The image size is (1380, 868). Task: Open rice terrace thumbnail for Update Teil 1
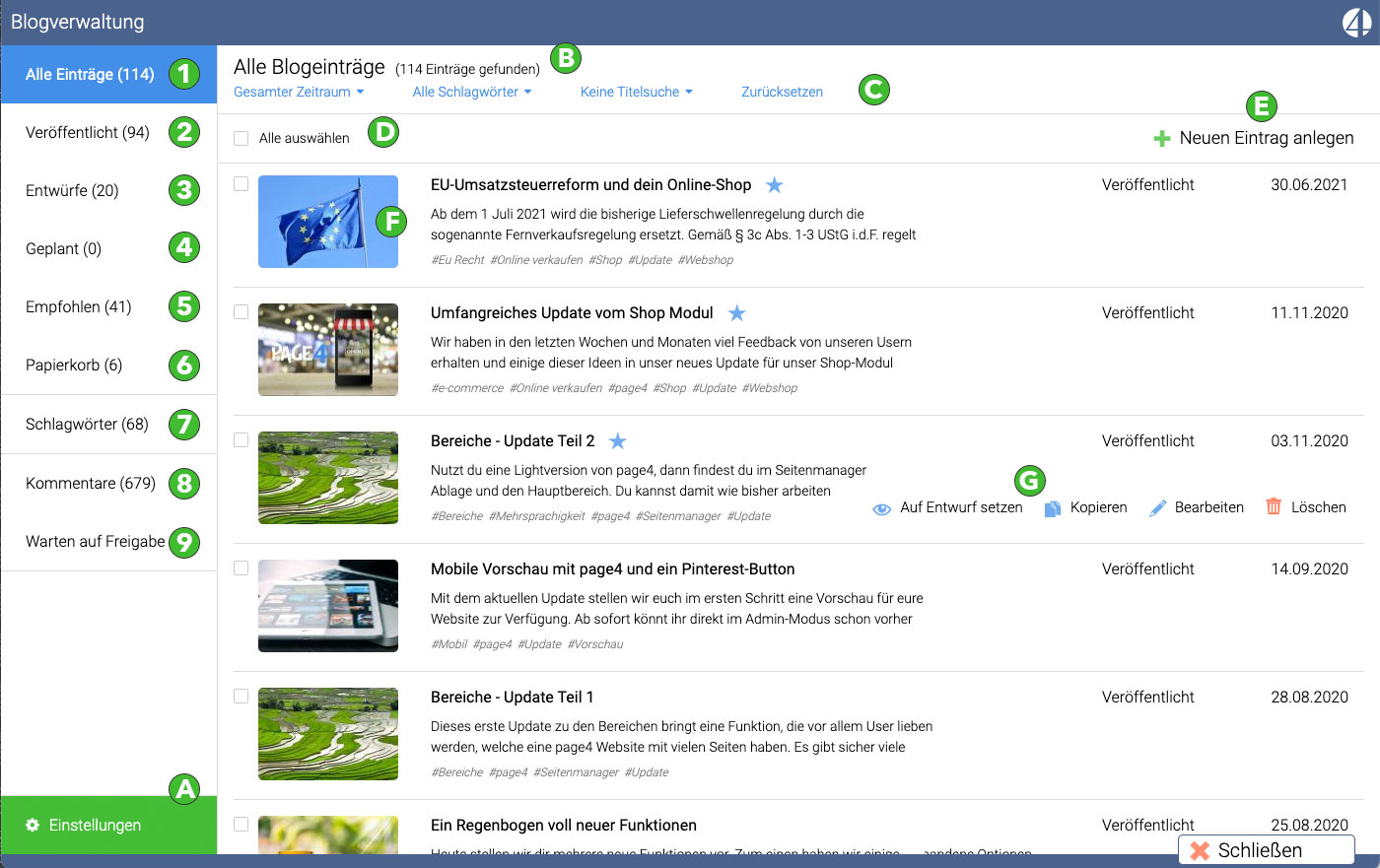pos(328,734)
